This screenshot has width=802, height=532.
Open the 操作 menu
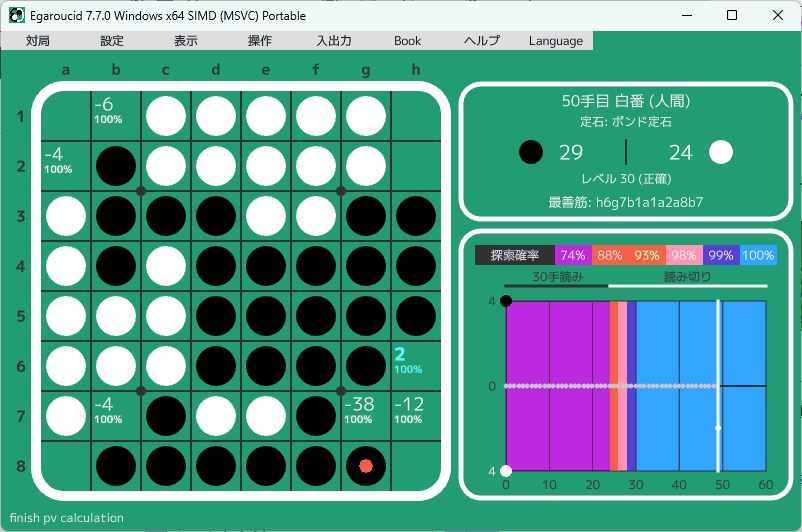(x=260, y=41)
